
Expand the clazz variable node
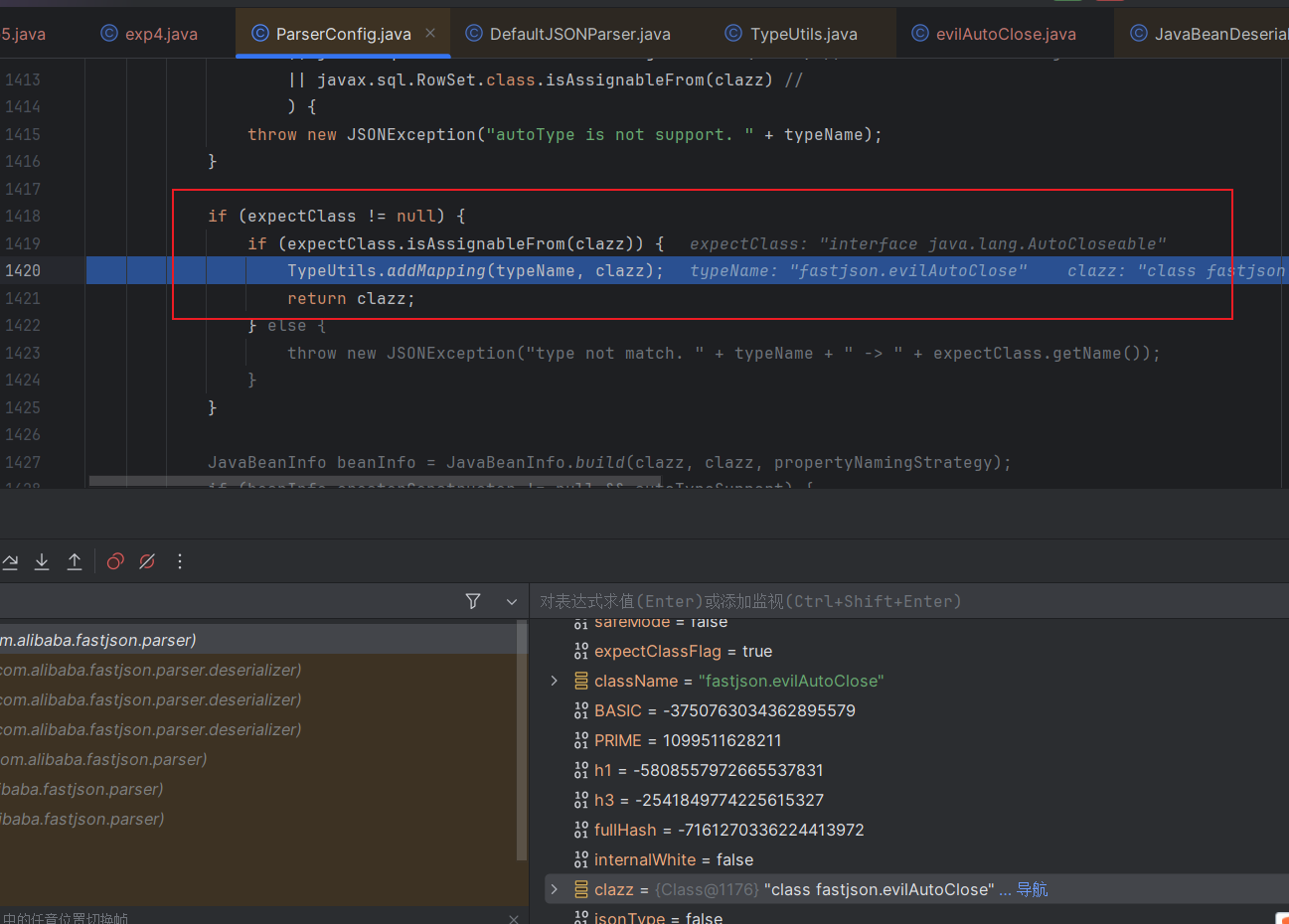tap(555, 889)
